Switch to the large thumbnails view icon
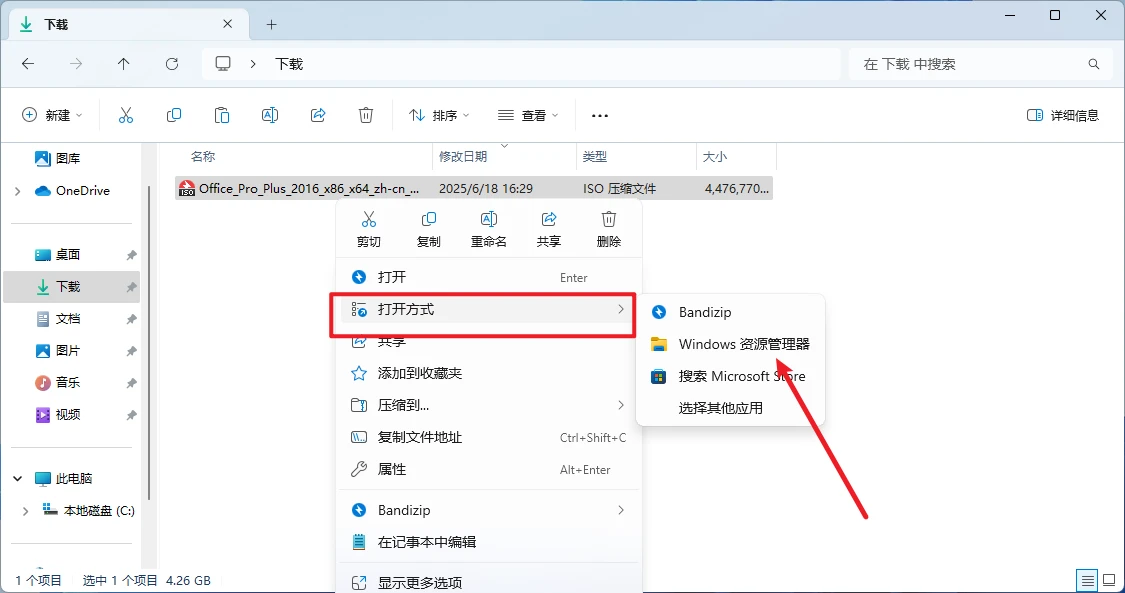 pyautogui.click(x=1110, y=580)
